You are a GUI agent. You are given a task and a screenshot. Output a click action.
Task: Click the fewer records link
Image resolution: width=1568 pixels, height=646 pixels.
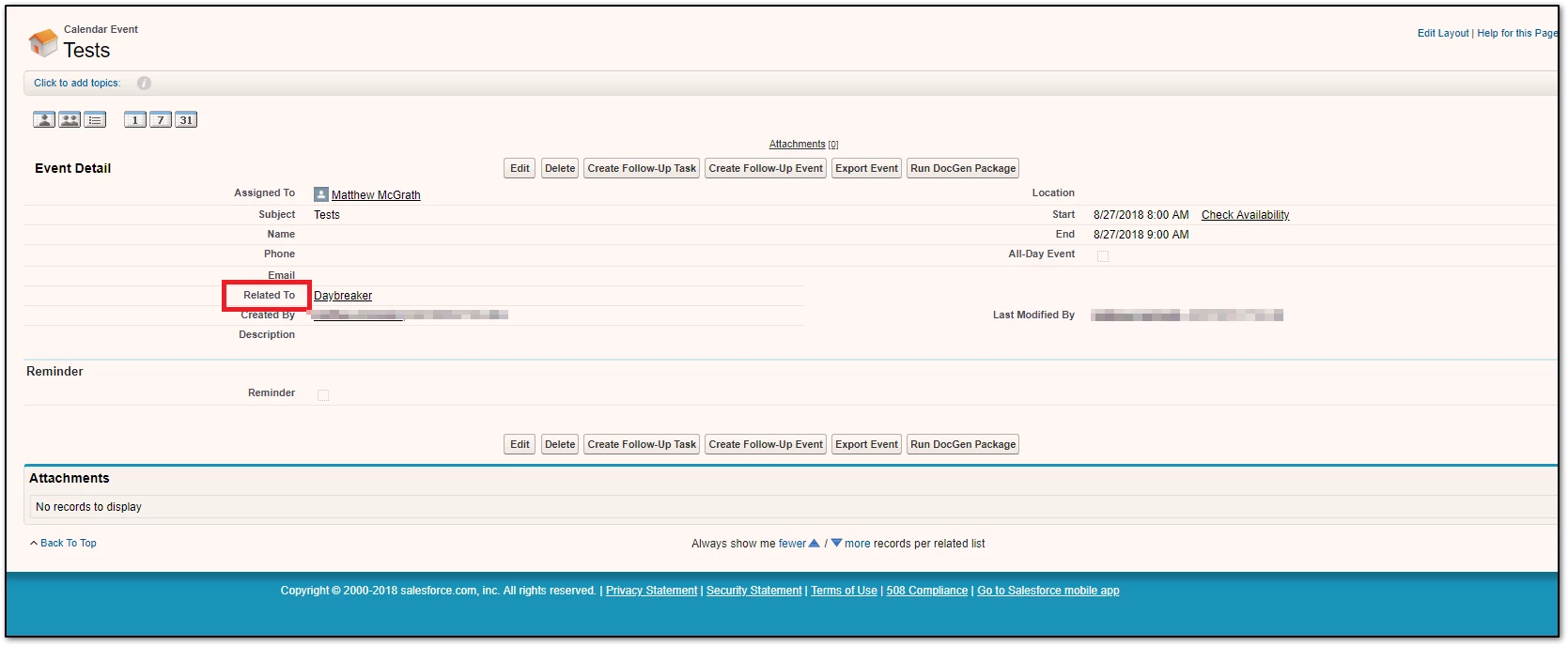(792, 543)
